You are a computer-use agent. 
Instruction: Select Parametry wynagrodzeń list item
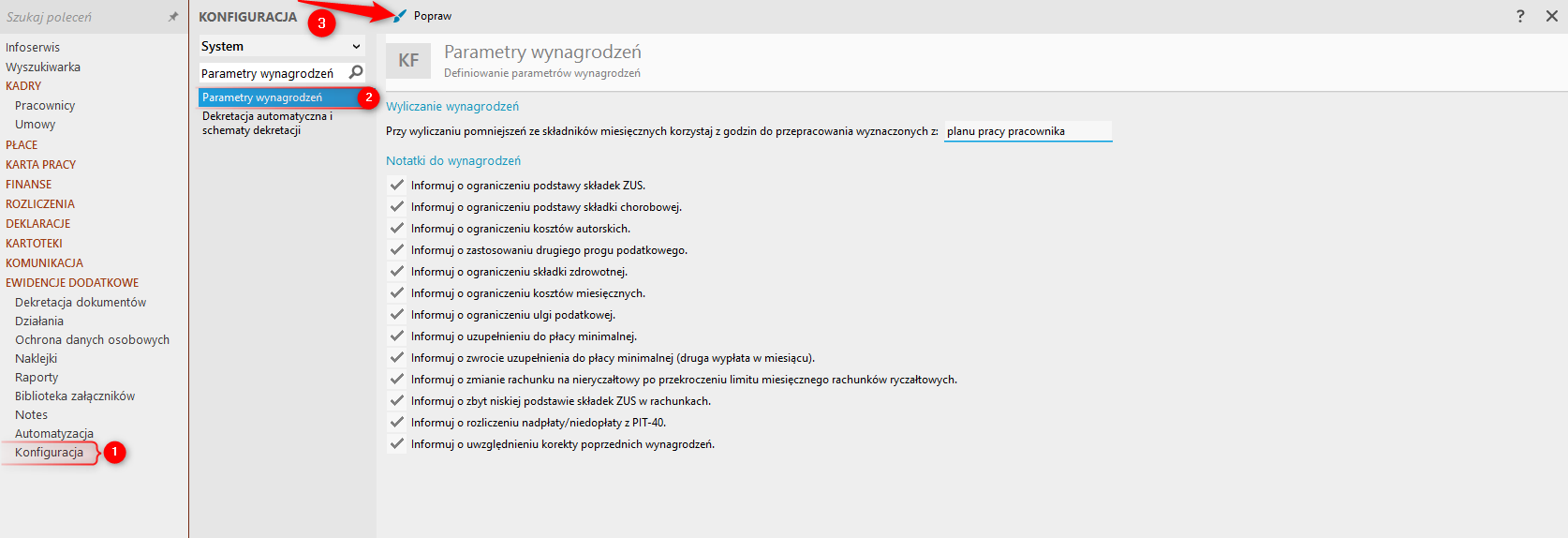pyautogui.click(x=262, y=97)
